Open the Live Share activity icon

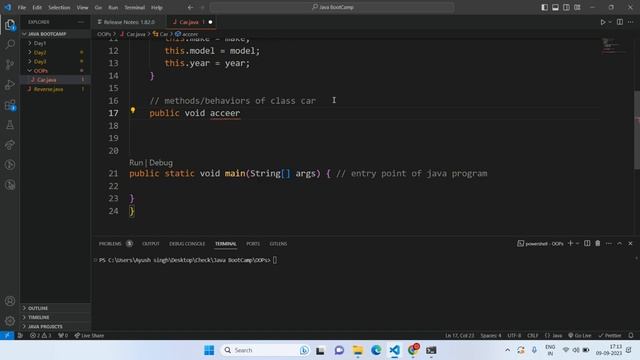click(x=10, y=145)
